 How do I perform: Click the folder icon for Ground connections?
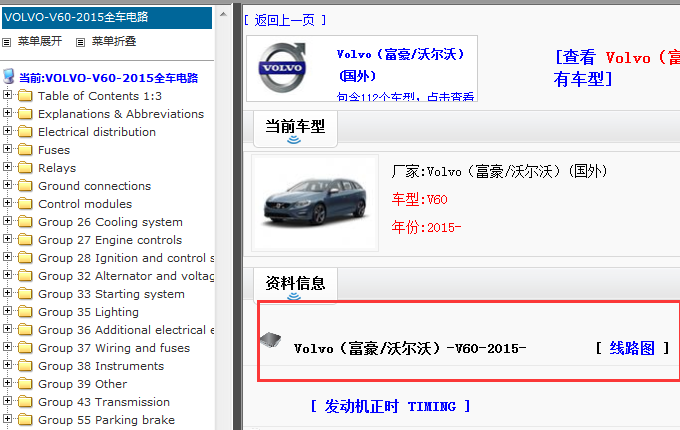[25, 186]
